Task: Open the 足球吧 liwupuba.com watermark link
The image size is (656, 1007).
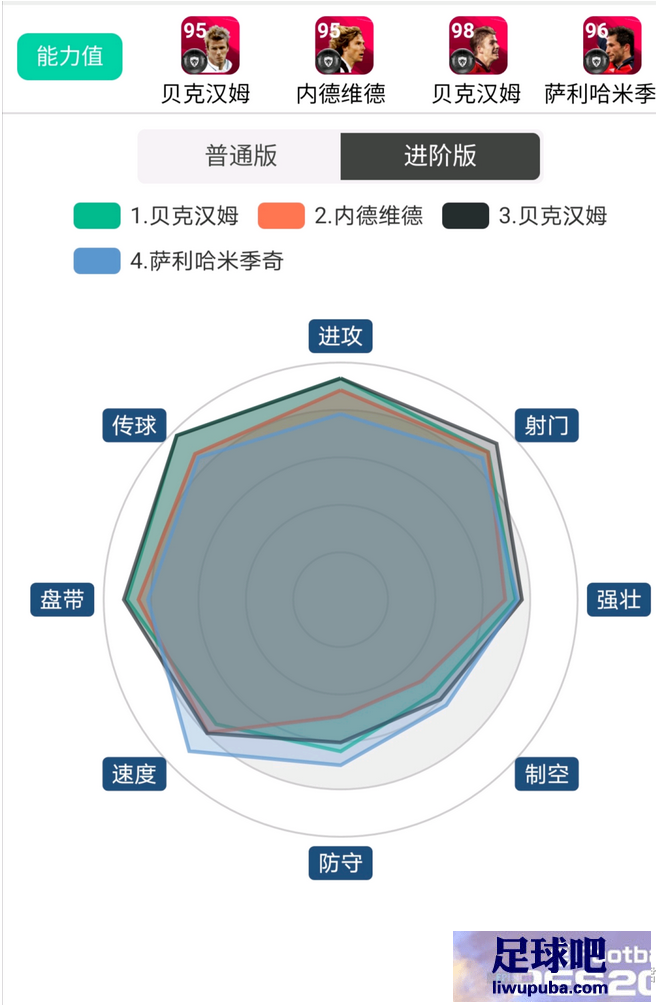Action: 552,967
